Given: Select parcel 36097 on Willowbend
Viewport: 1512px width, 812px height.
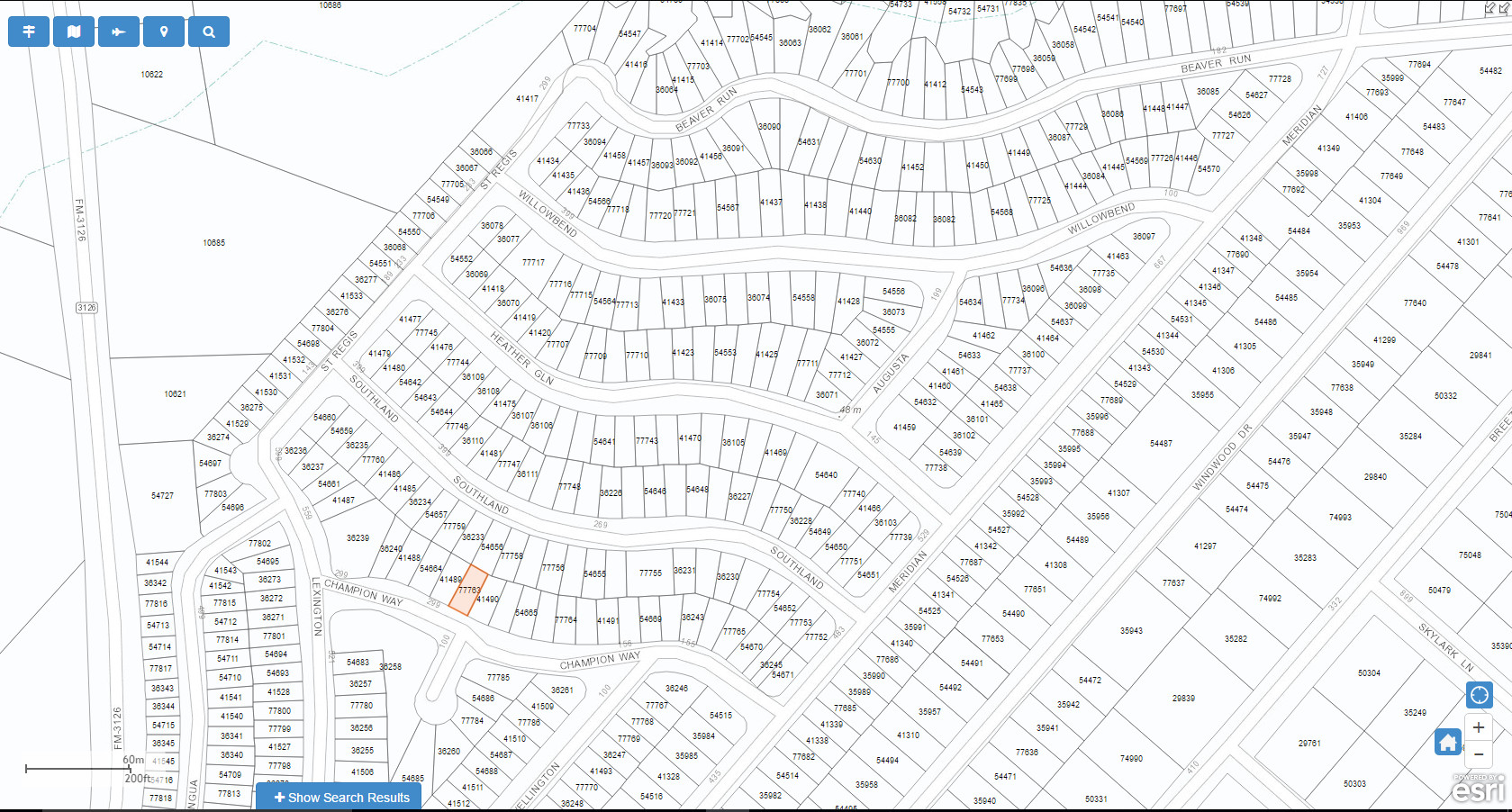Looking at the screenshot, I should point(1144,237).
